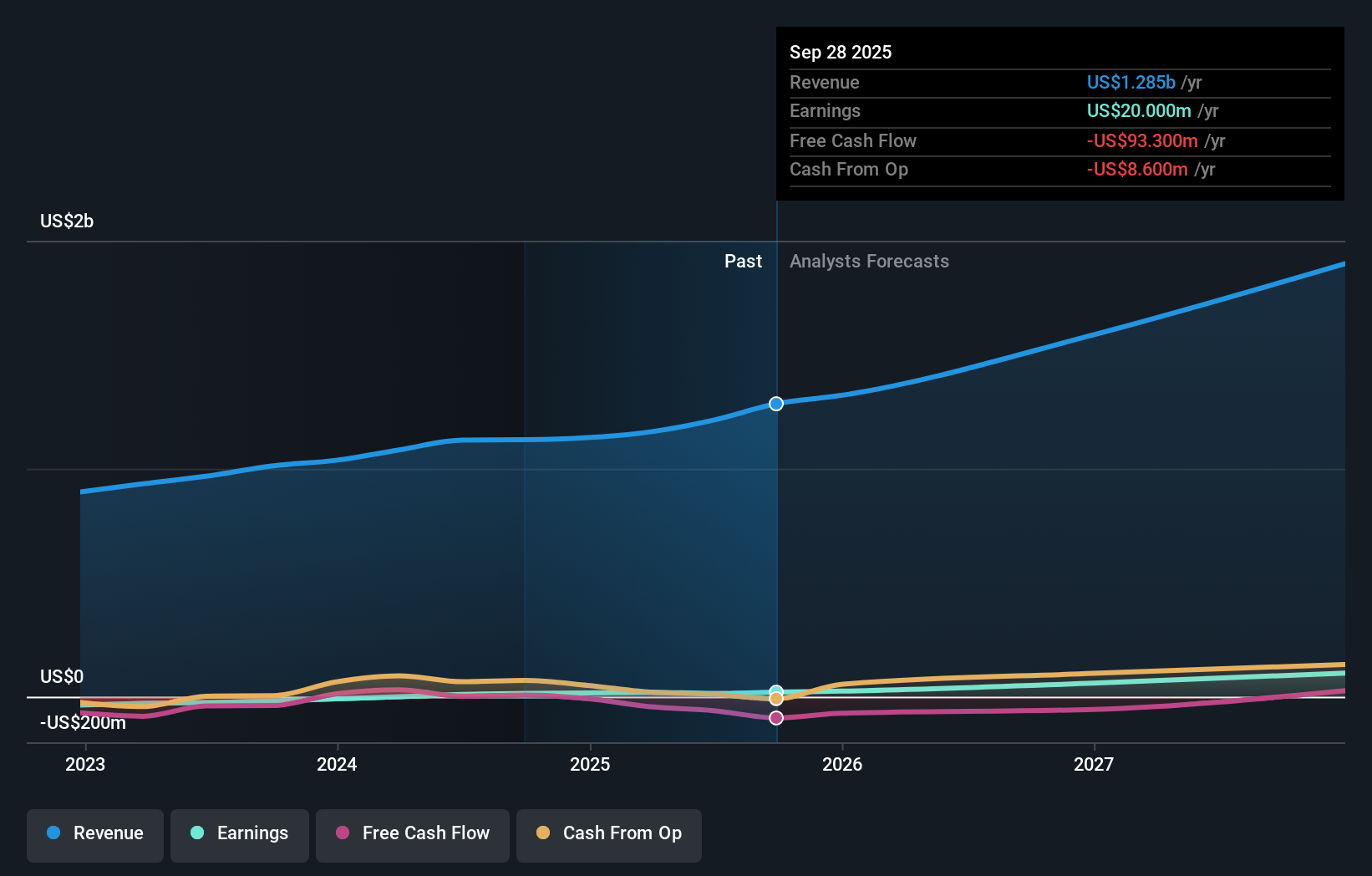The width and height of the screenshot is (1372, 876).
Task: Click the blue Revenue legend dot icon
Action: pyautogui.click(x=53, y=833)
